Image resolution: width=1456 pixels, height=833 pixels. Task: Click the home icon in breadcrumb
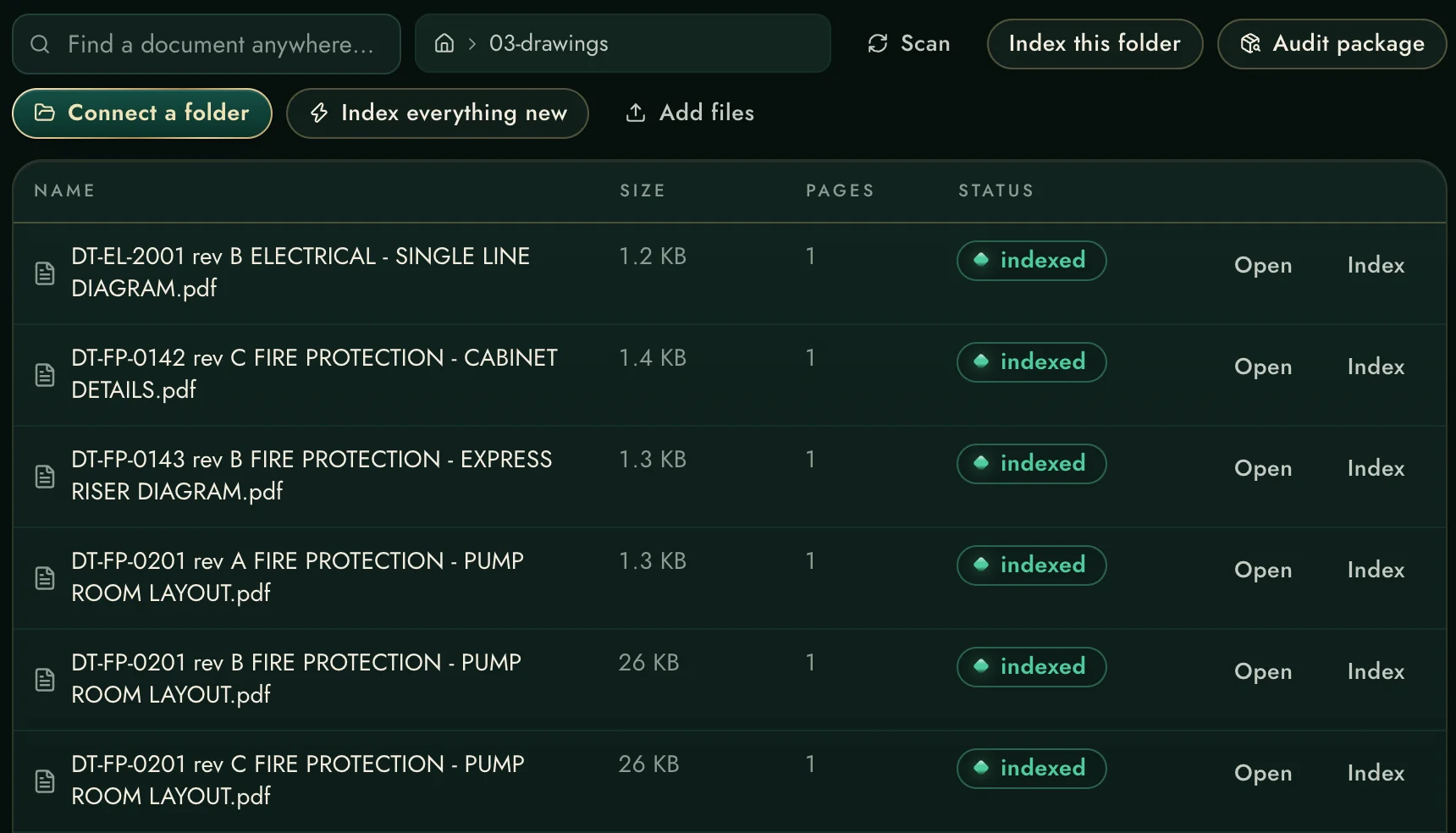[x=444, y=43]
